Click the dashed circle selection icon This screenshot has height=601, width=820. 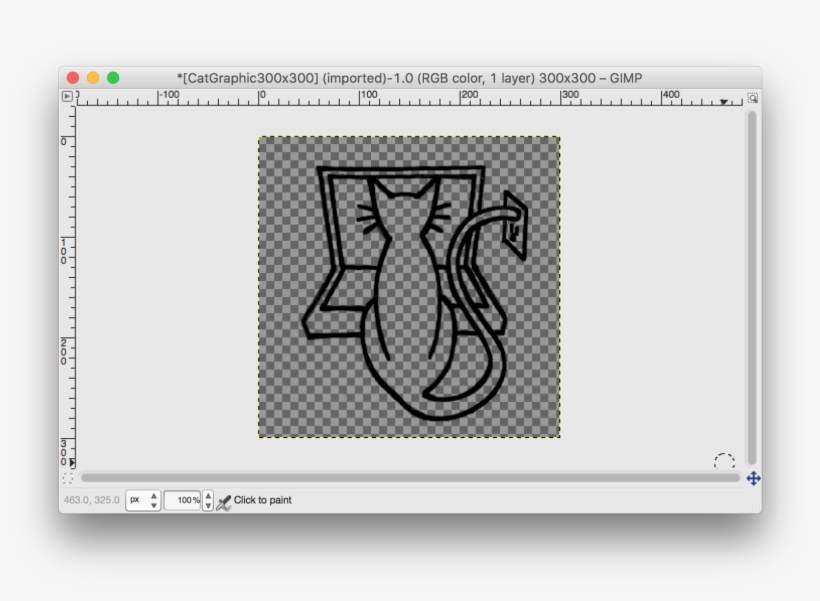(723, 457)
